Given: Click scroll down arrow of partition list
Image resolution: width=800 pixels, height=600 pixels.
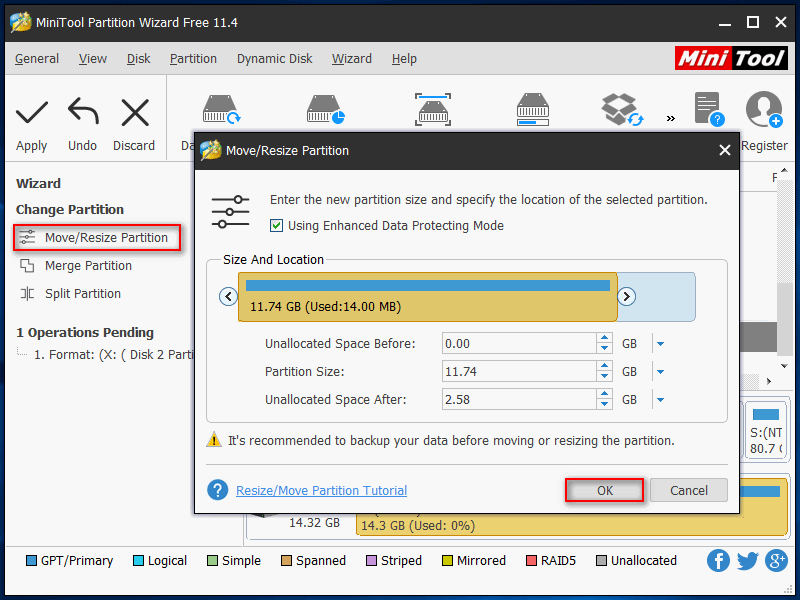Looking at the screenshot, I should coord(784,366).
